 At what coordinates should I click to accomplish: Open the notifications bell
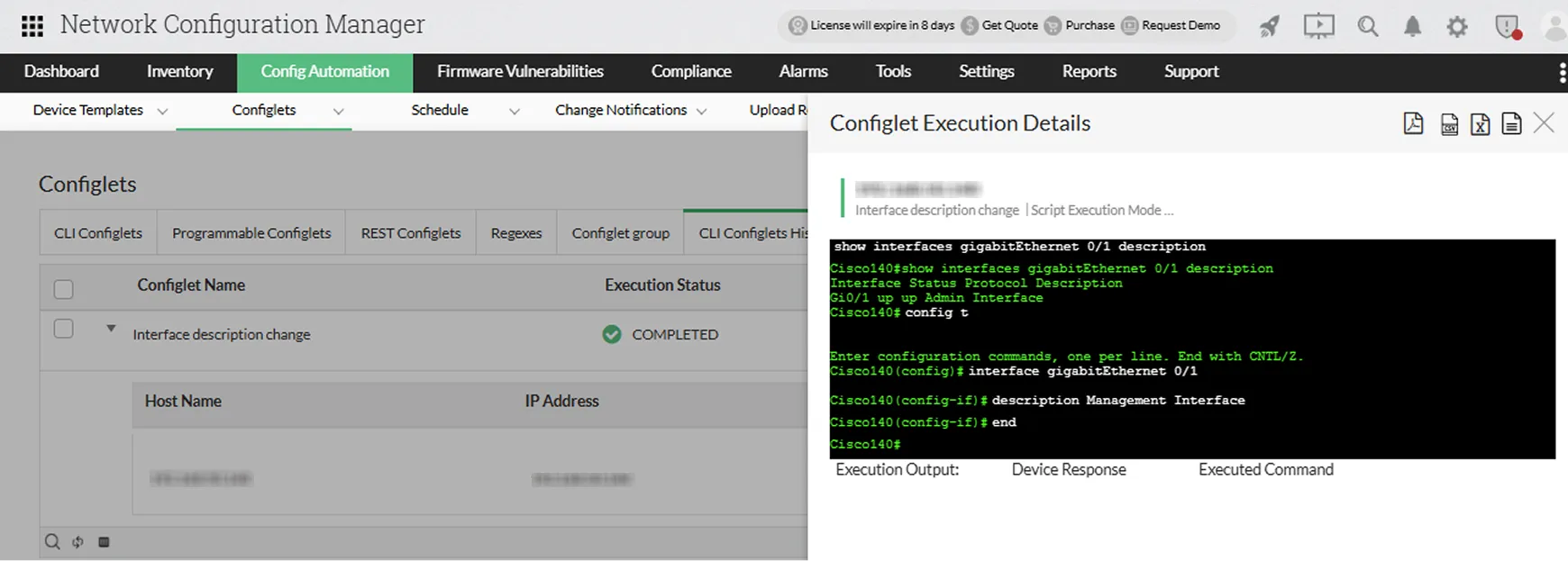click(x=1412, y=27)
